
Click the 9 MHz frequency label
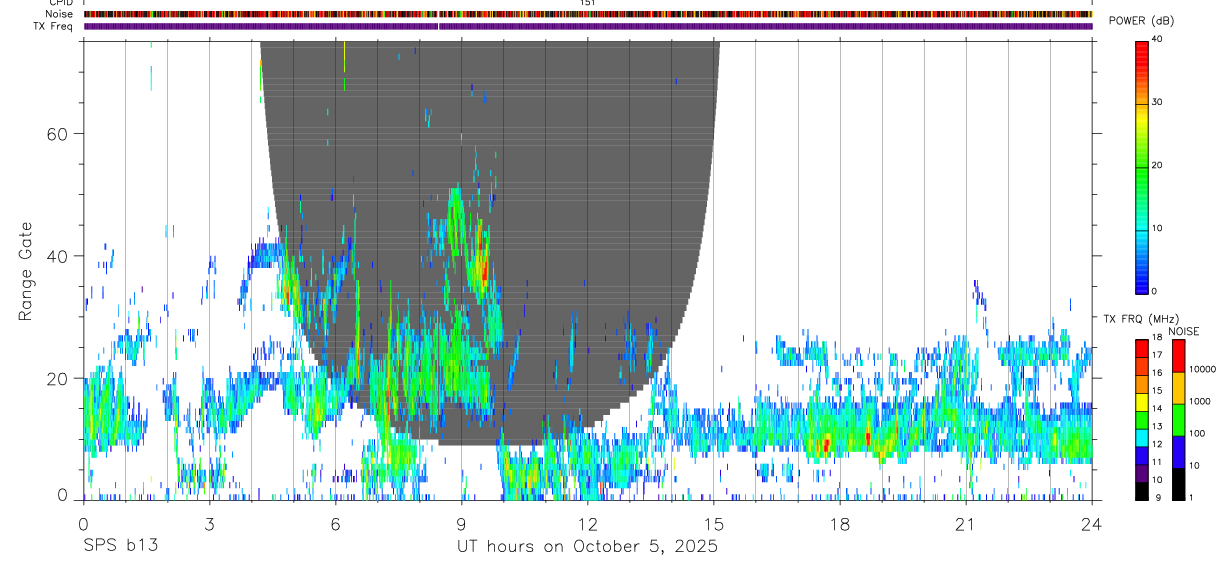[x=1158, y=497]
